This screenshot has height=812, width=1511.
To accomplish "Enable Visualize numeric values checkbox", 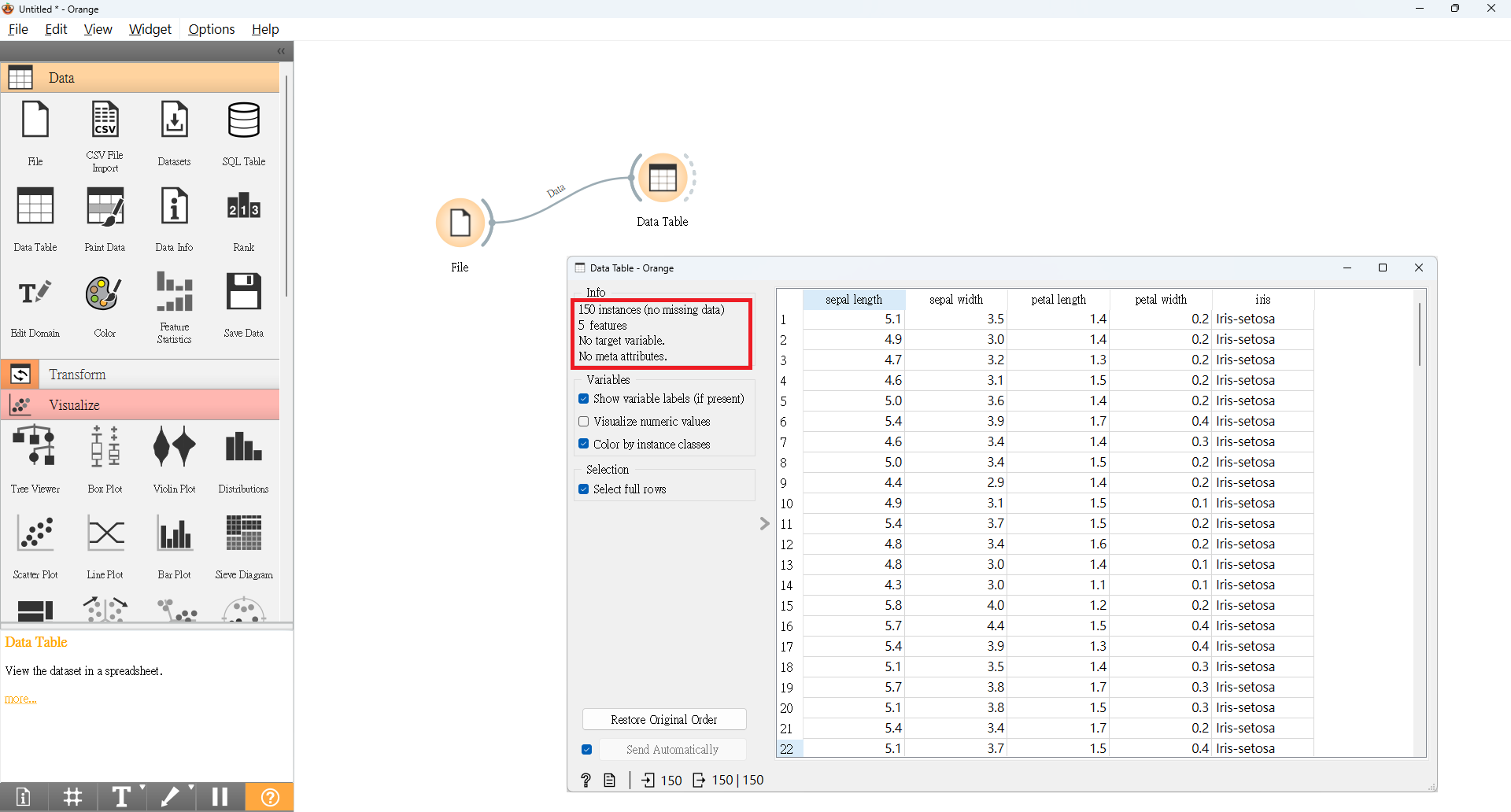I will [x=584, y=422].
